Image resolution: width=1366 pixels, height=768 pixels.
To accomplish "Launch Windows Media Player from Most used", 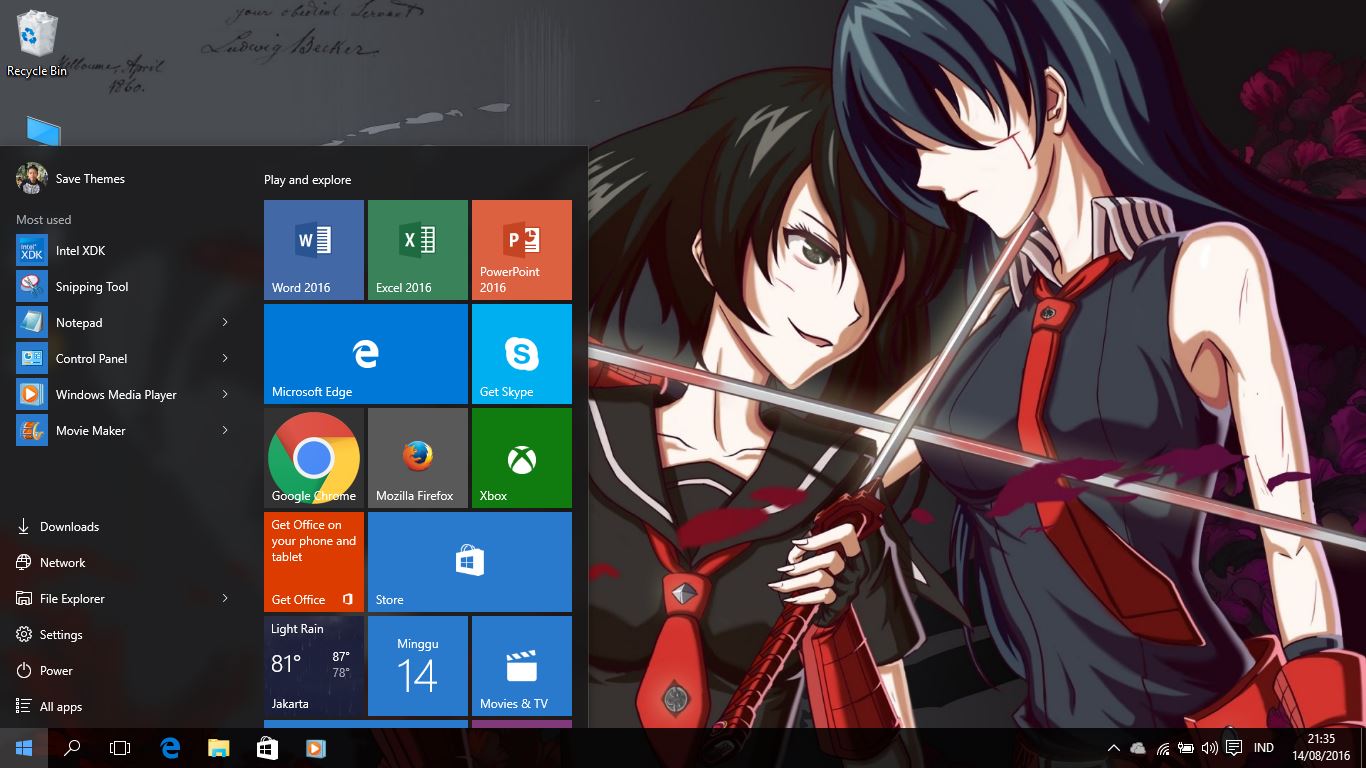I will pos(124,394).
